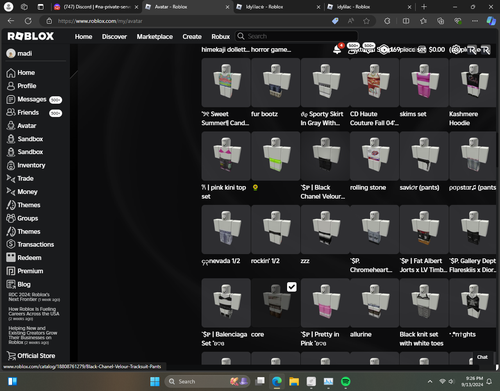500x391 pixels.
Task: Select the fur bootz thumbnail
Action: 276,82
